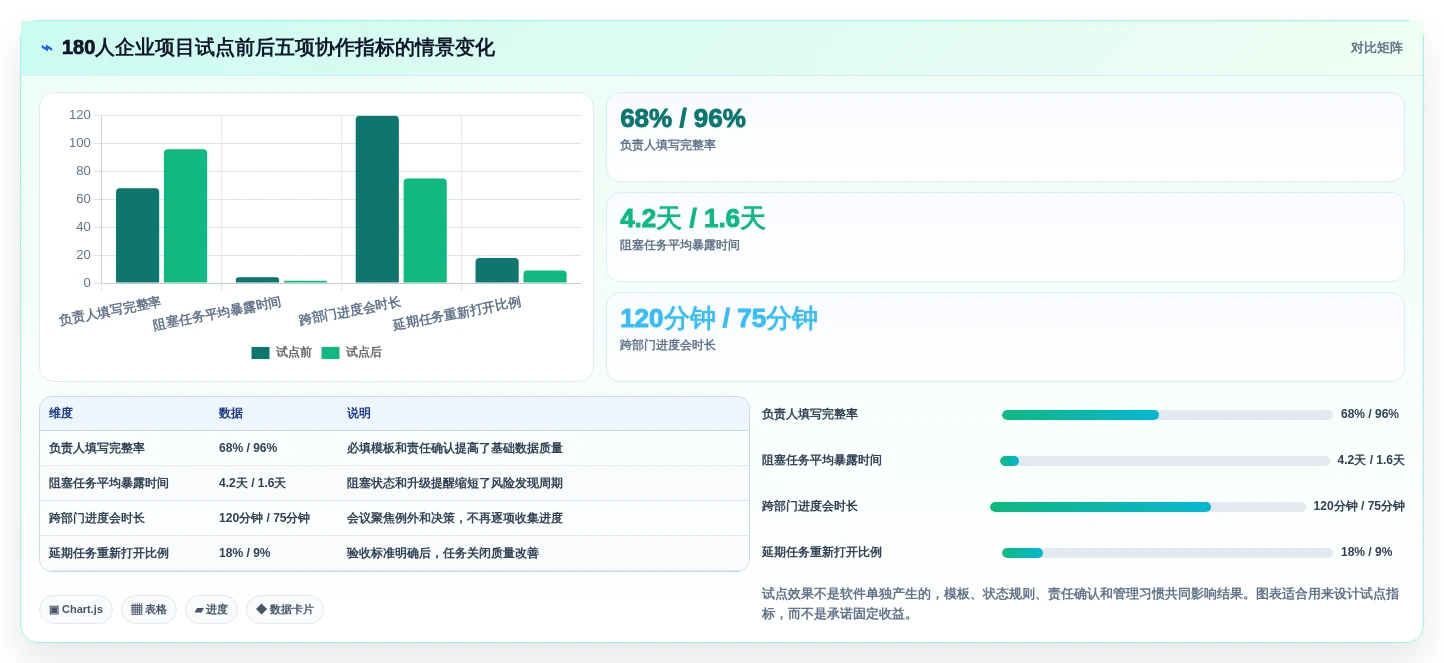This screenshot has height=663, width=1444.
Task: Click the 4.2天 / 1.6天 card value
Action: coord(692,218)
